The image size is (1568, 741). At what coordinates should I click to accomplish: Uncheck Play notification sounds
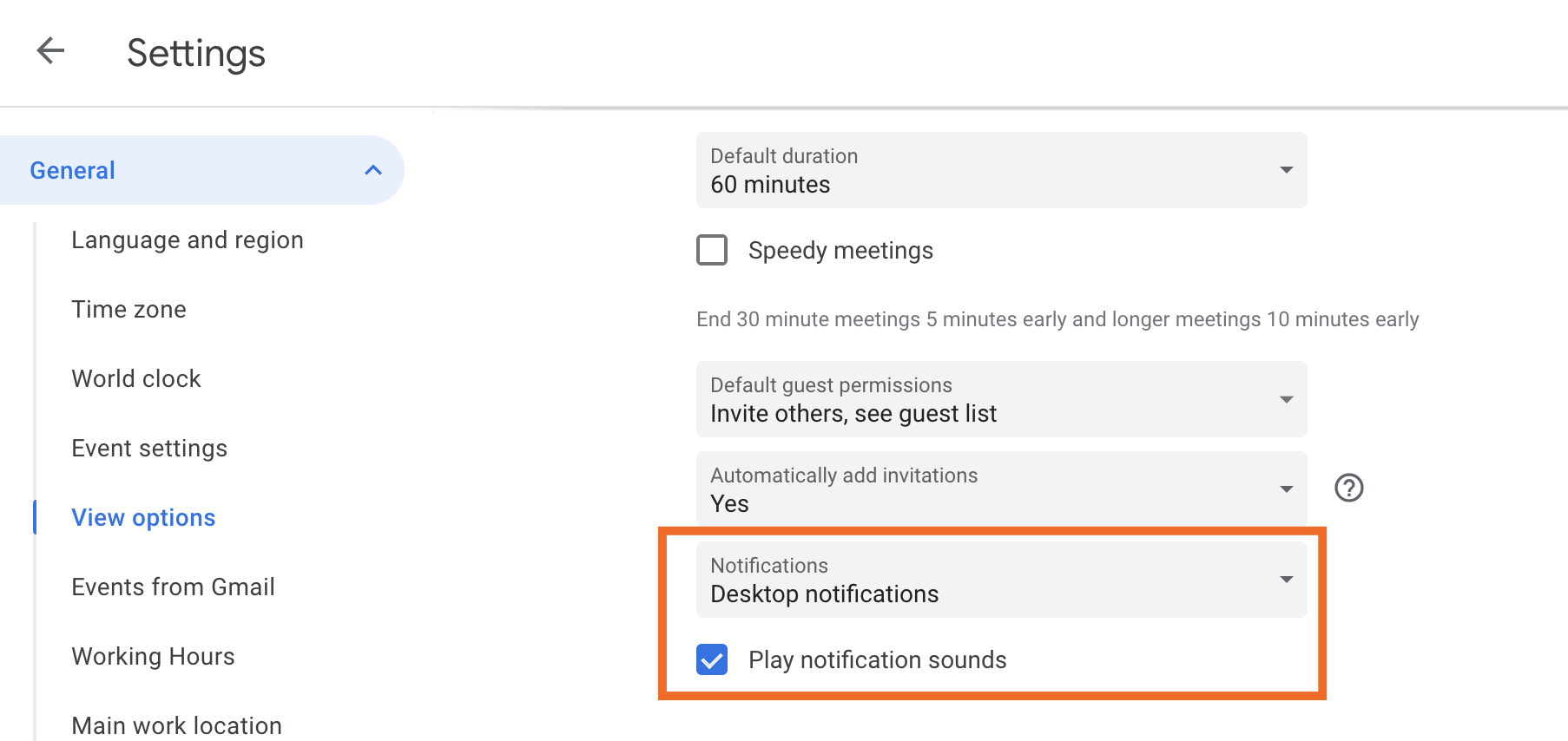click(x=712, y=659)
